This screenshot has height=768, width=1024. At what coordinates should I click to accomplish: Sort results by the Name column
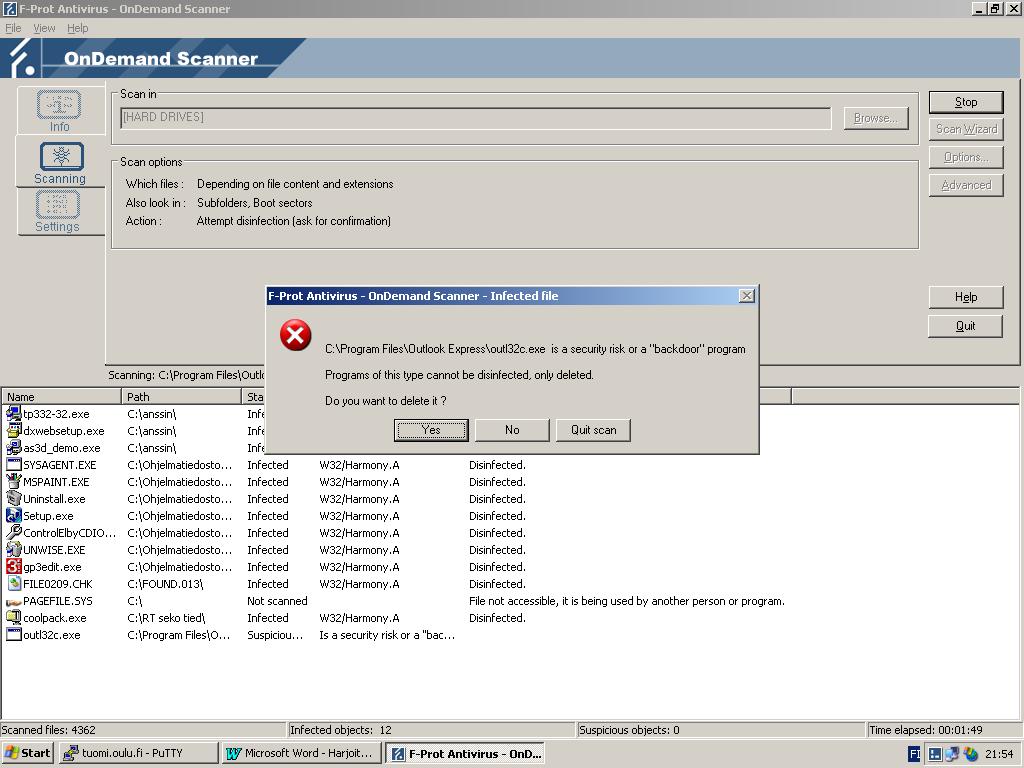[61, 396]
